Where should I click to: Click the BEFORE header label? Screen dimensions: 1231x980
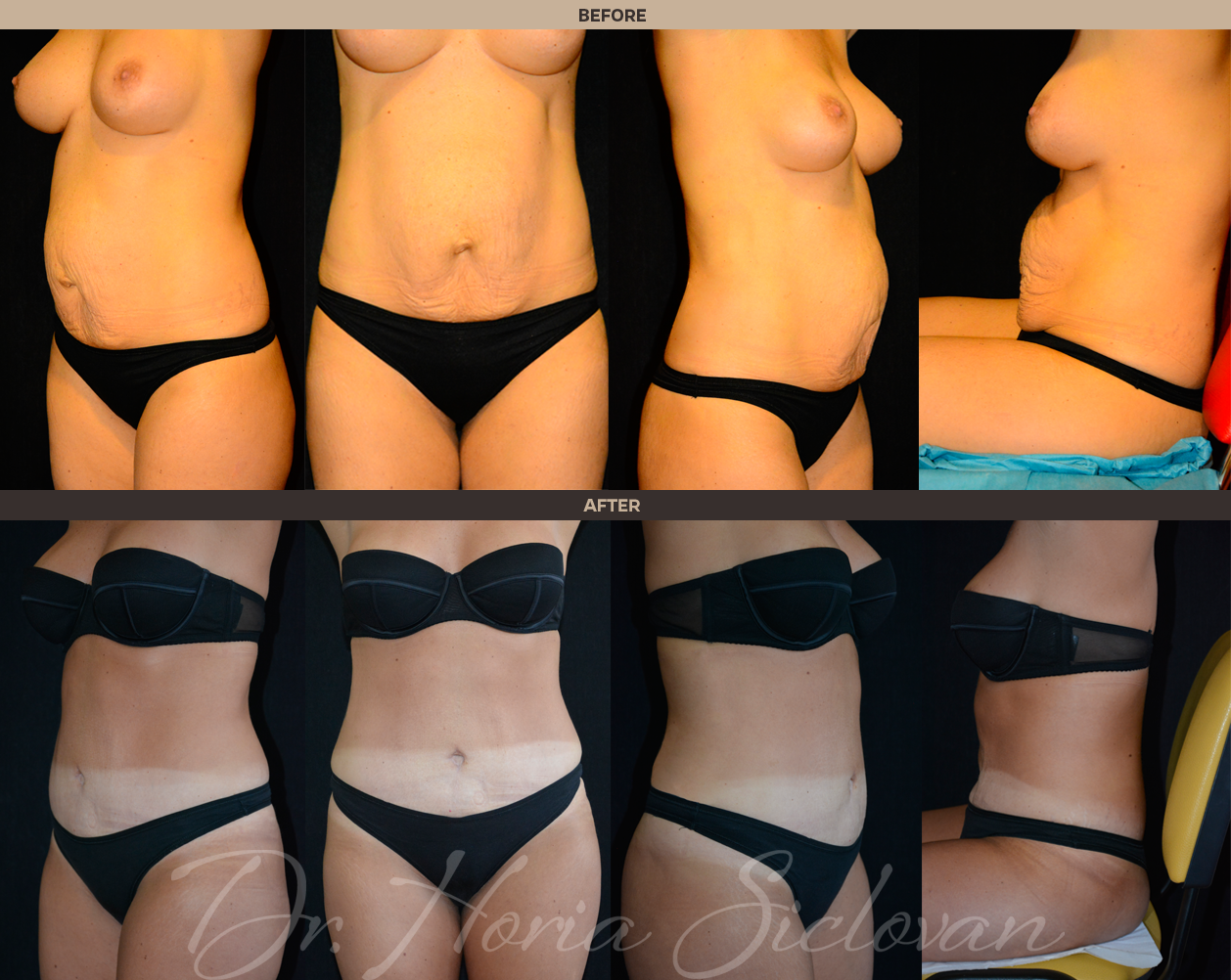coord(613,16)
